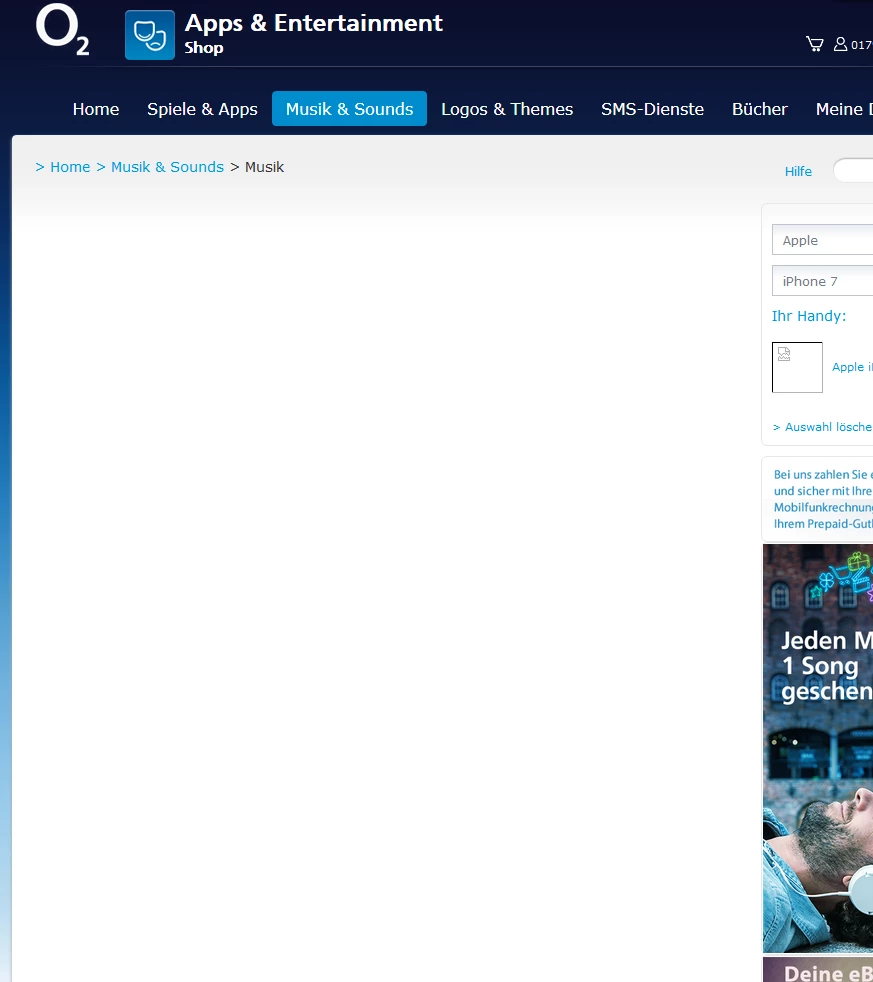
Task: Click Musik & Sounds breadcrumb link
Action: tap(167, 167)
